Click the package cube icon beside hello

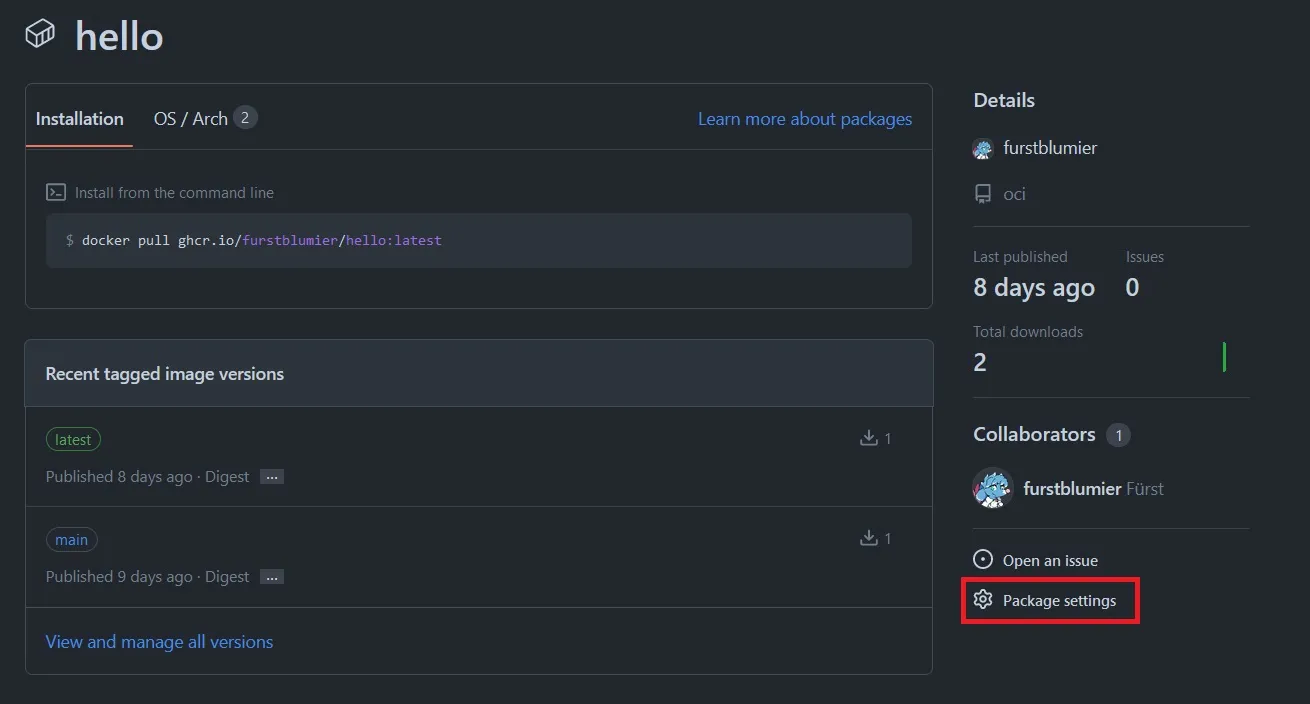[40, 34]
